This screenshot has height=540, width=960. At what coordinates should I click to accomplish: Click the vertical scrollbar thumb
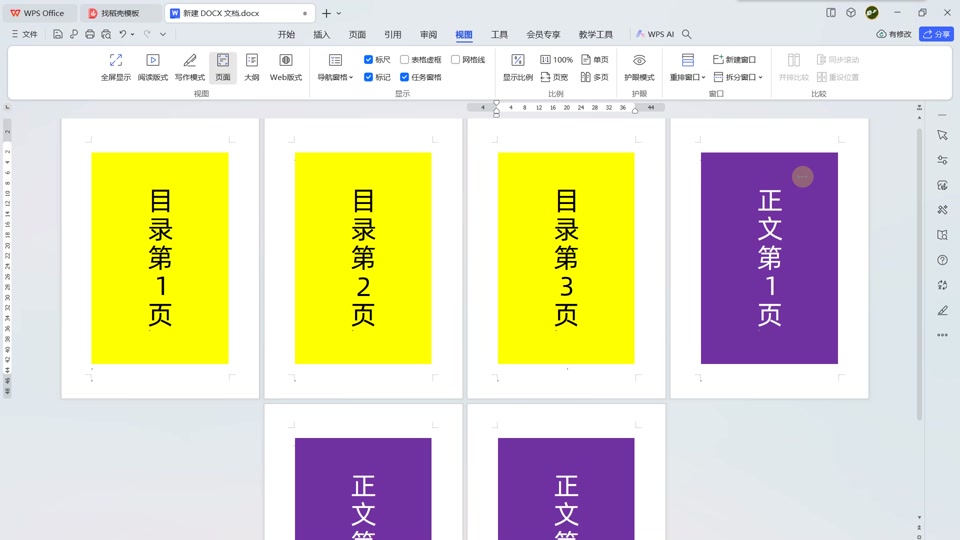coord(919,274)
